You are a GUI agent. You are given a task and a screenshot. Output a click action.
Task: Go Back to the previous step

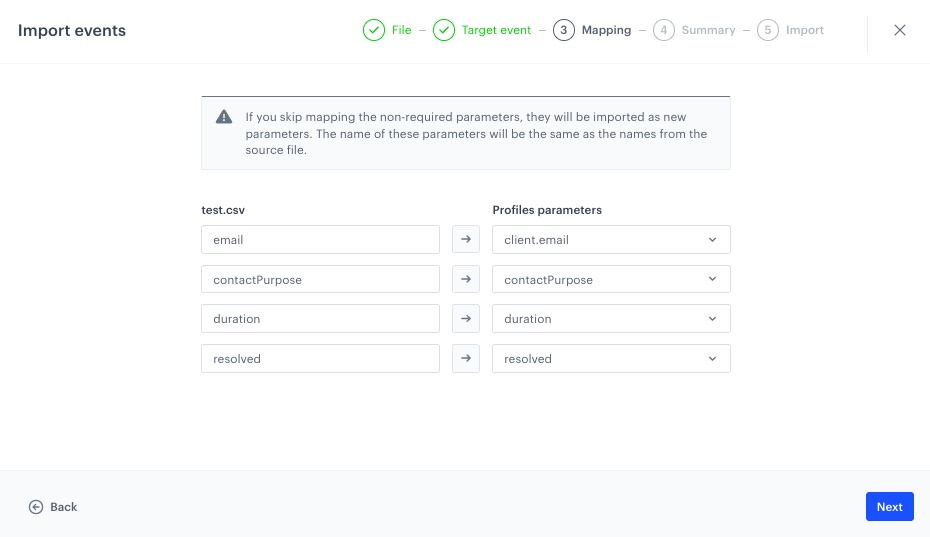click(54, 507)
